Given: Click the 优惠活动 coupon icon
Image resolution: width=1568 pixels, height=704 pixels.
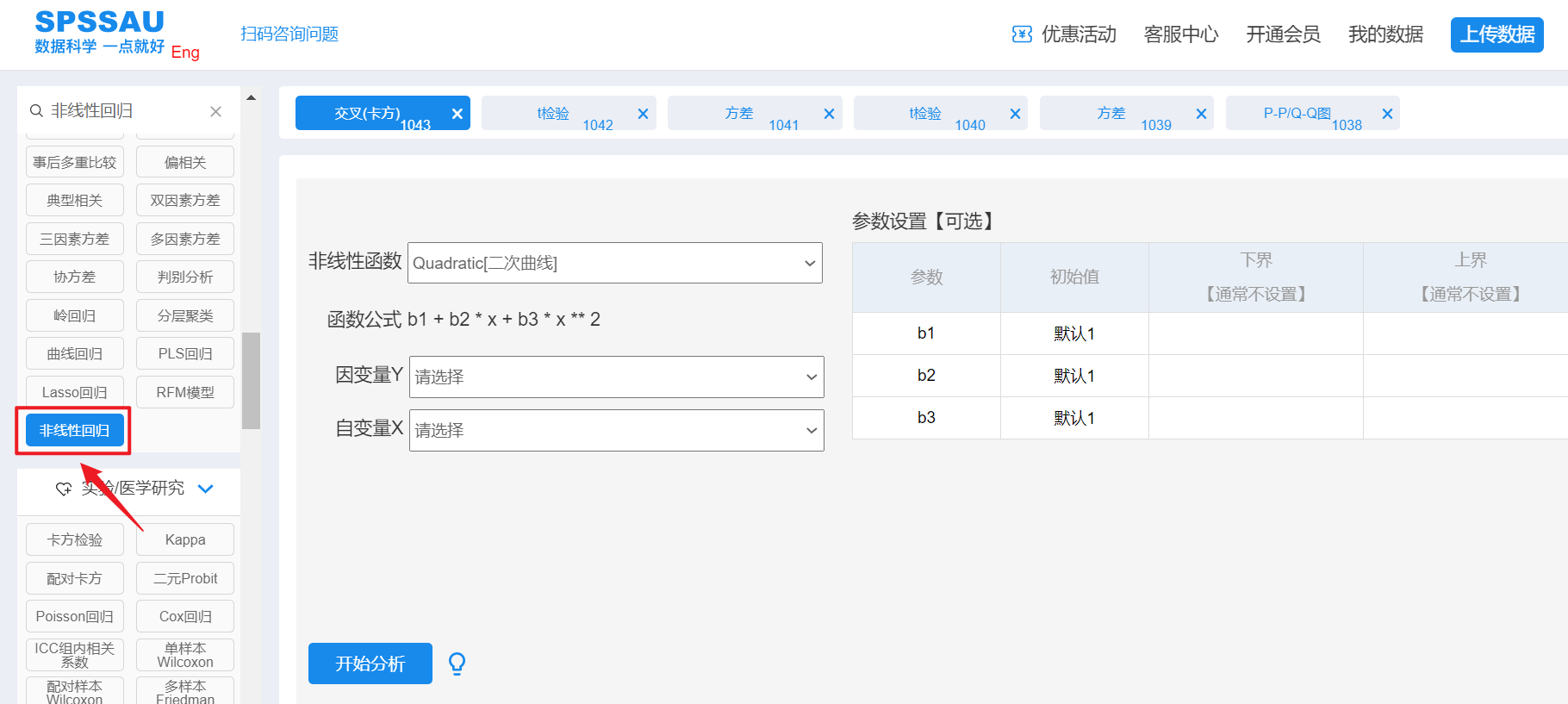Looking at the screenshot, I should pos(1022,34).
